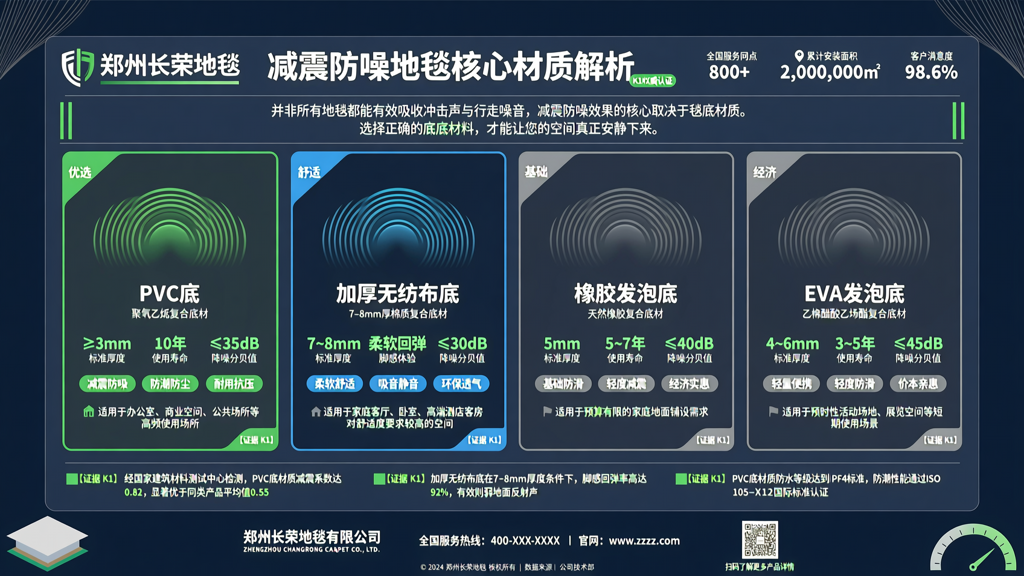Click the 聚氯乙烯复合底材 subtitle
Screen dimensions: 1024x576
pyautogui.click(x=170, y=313)
